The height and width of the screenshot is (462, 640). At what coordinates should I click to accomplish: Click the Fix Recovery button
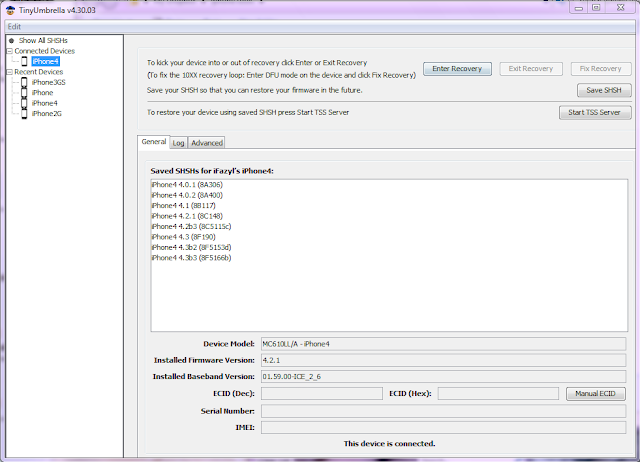click(x=600, y=69)
